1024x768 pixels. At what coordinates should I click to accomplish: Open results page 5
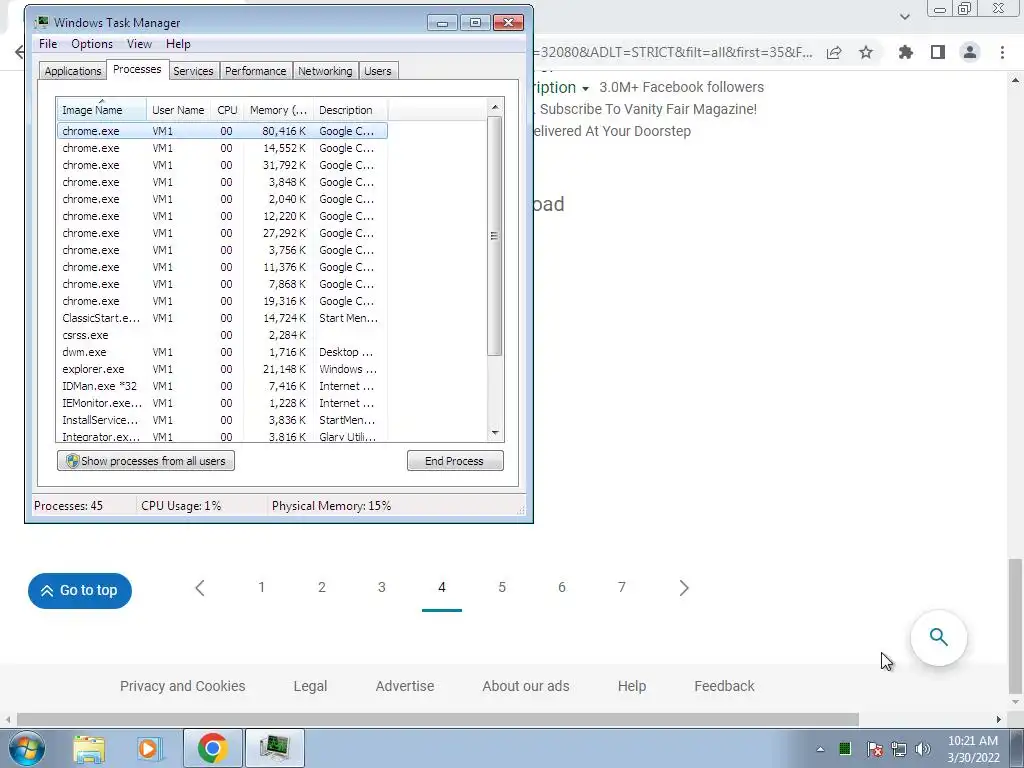click(502, 587)
